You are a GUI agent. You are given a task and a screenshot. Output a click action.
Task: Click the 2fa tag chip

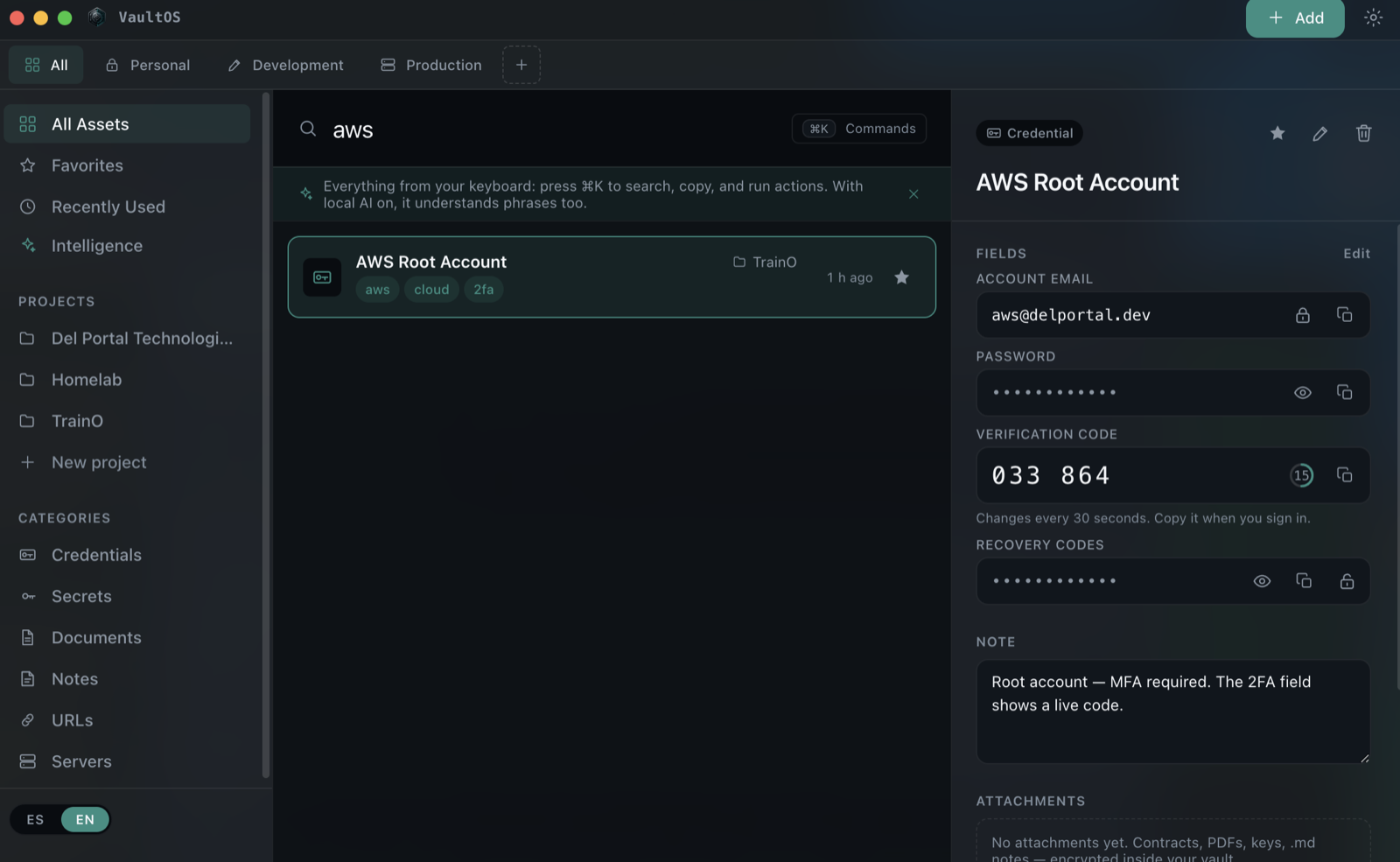[484, 290]
